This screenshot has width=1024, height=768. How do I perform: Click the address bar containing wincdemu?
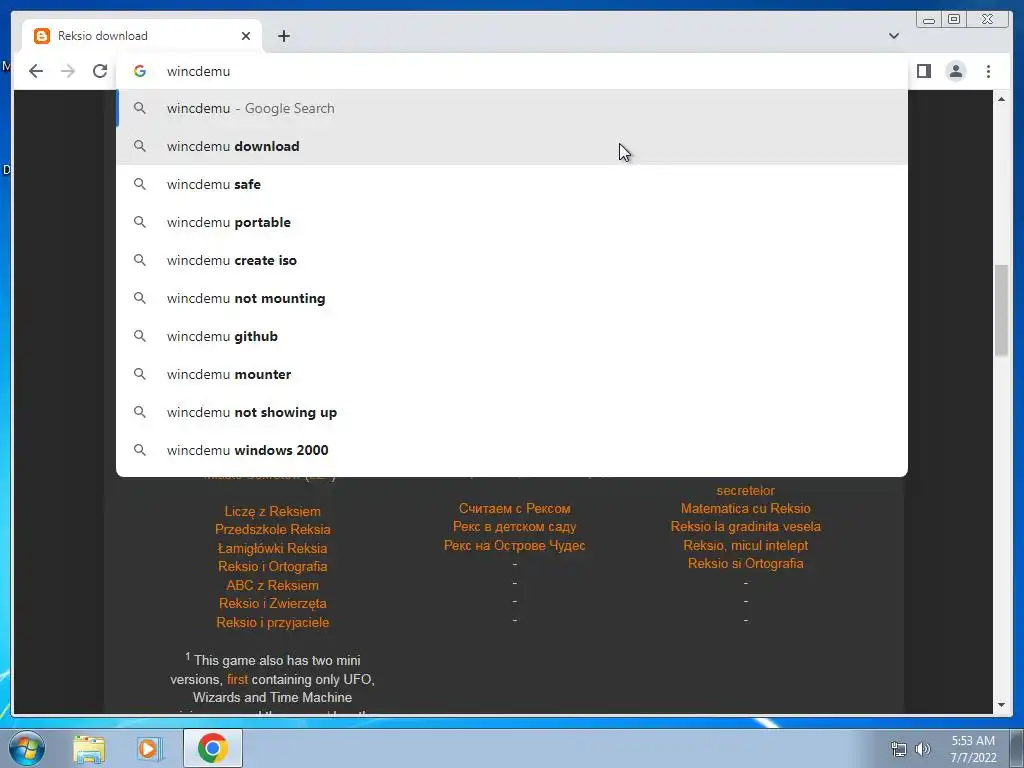[x=512, y=71]
